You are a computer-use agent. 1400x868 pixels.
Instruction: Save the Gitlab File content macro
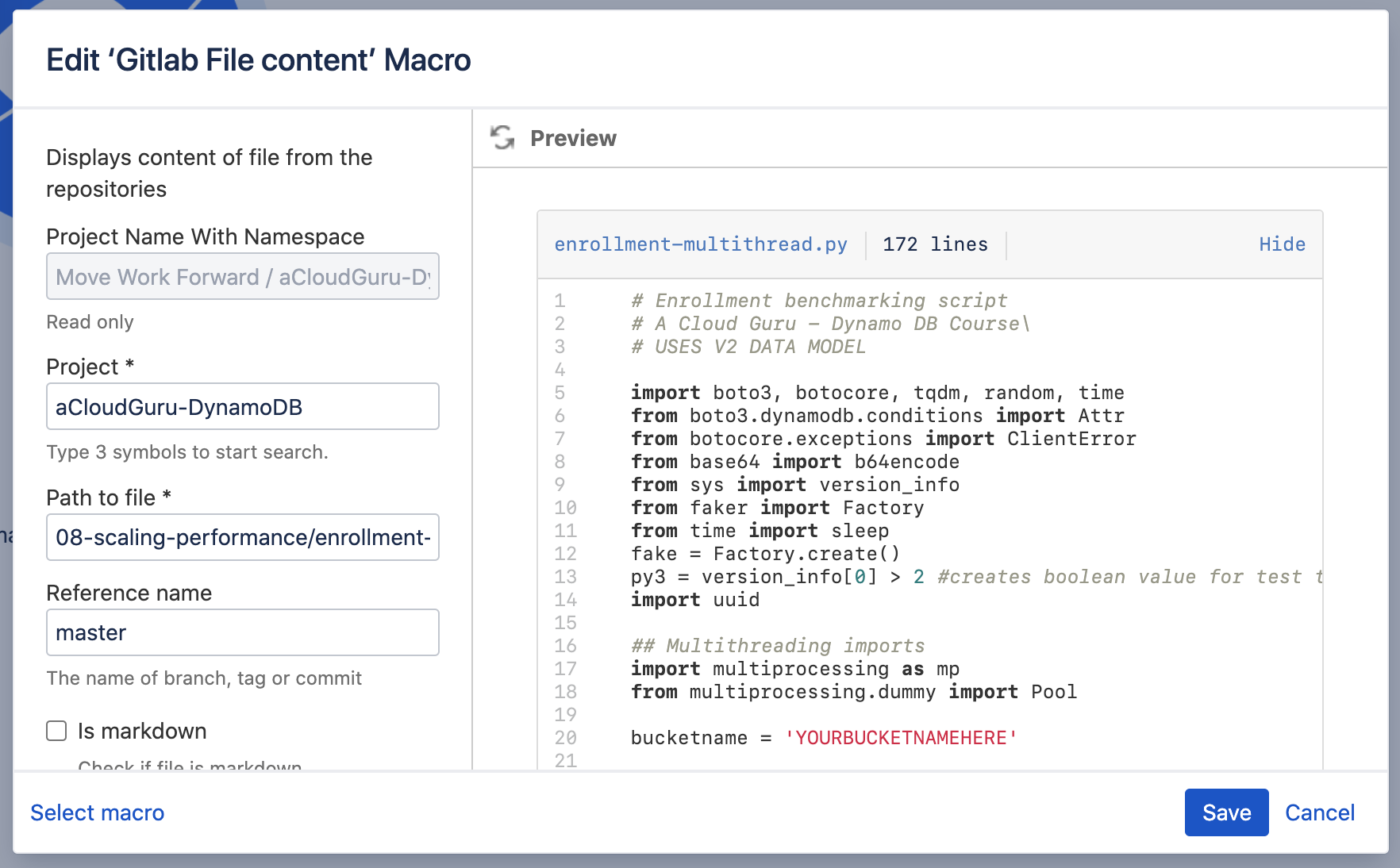pos(1226,812)
